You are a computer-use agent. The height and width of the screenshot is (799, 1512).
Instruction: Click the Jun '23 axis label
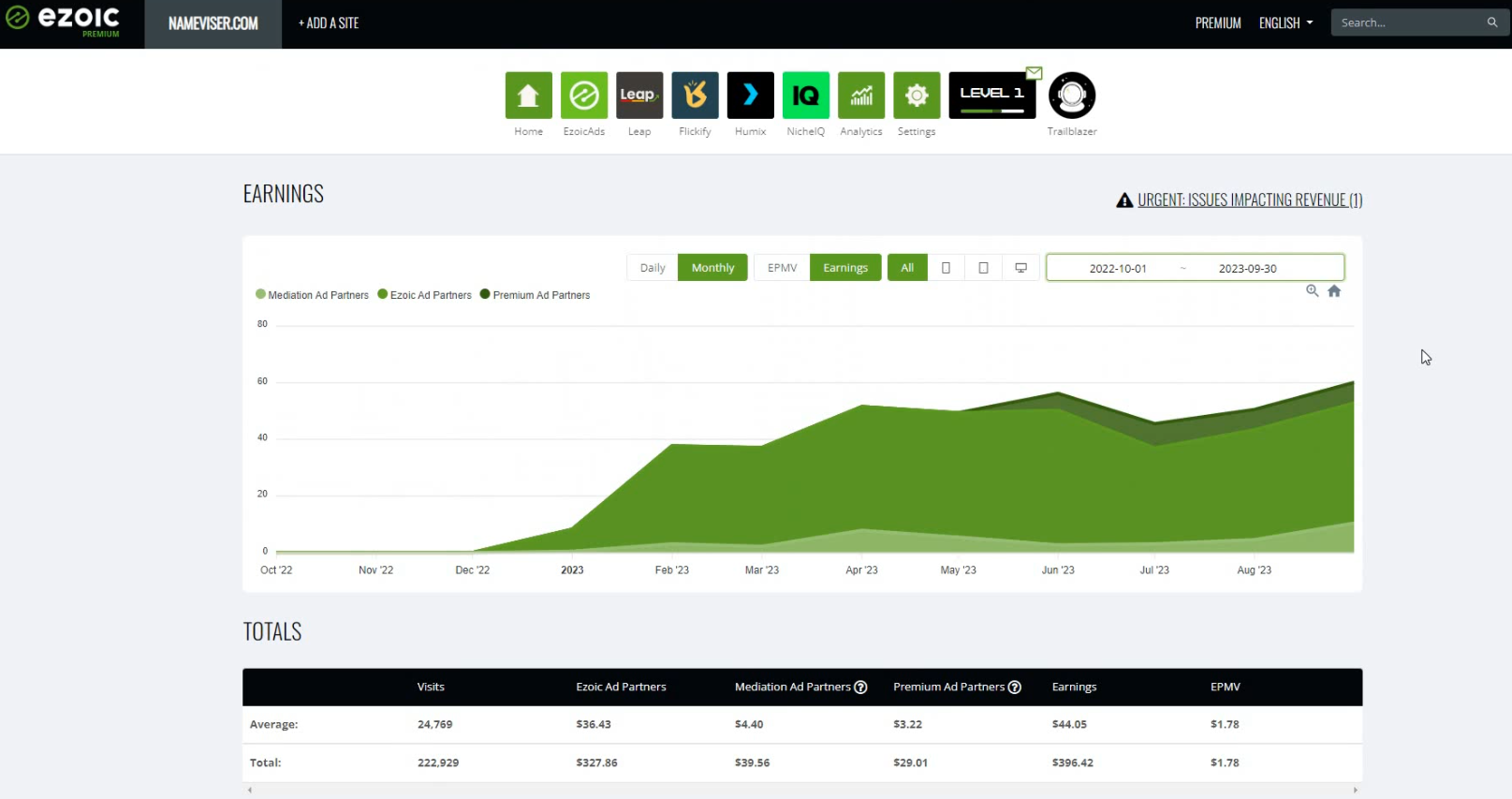(1058, 570)
